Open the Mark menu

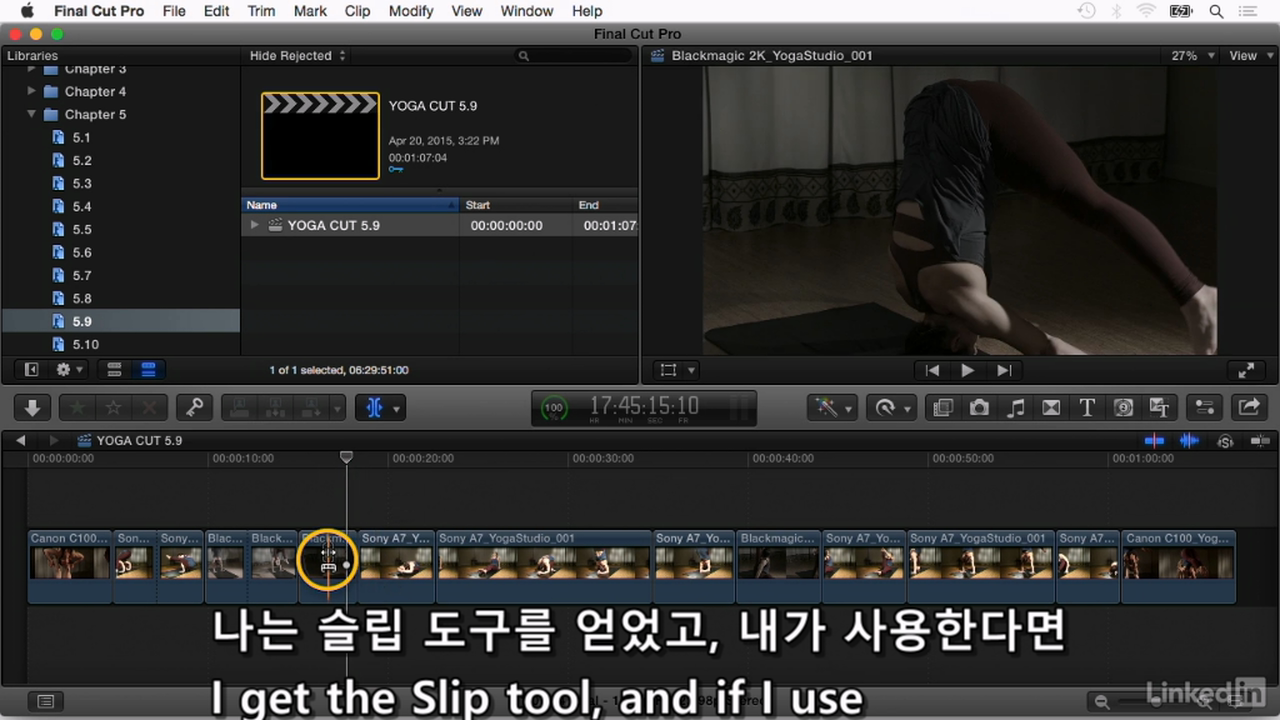[310, 11]
